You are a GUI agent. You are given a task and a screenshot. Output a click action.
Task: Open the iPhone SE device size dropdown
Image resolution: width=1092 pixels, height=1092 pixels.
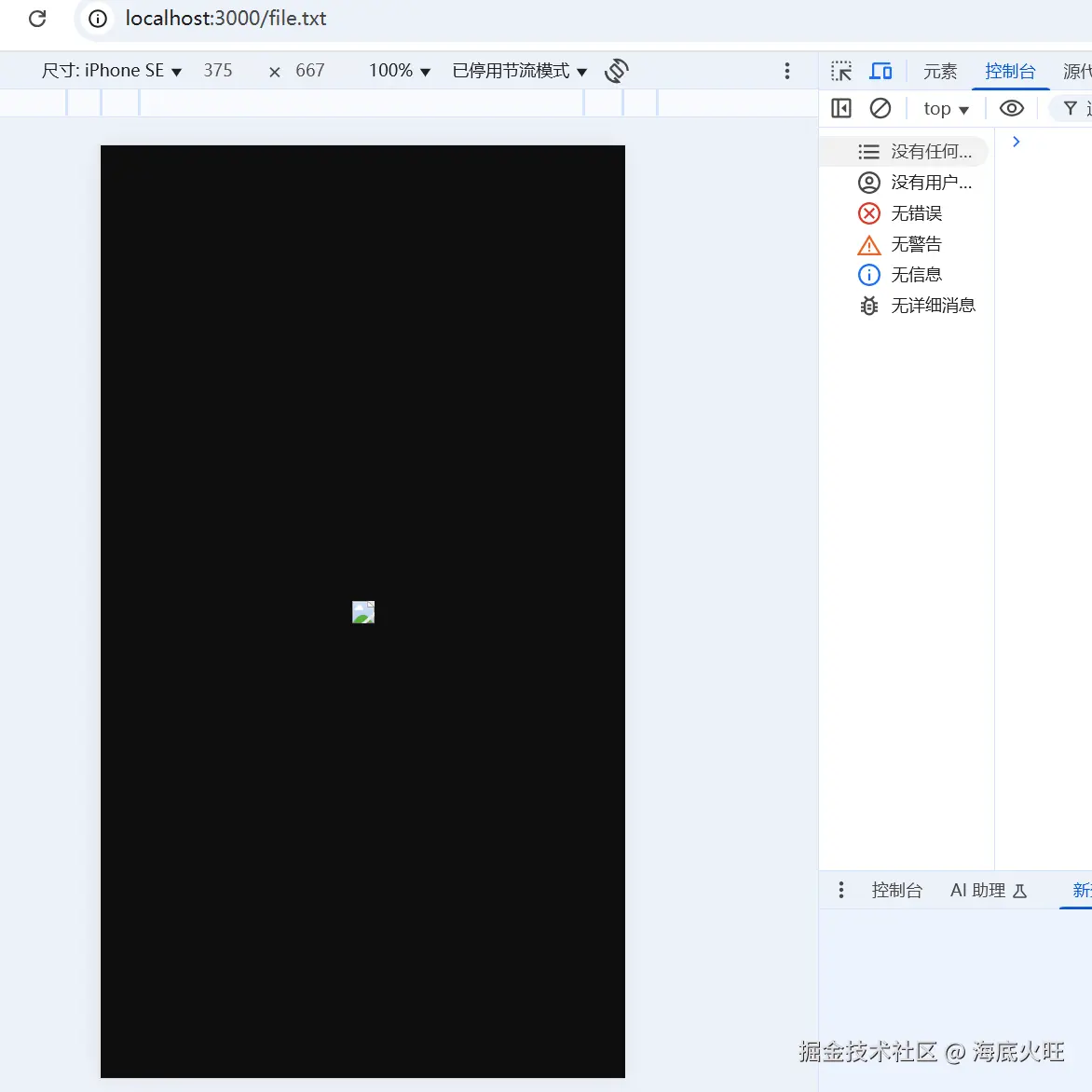(112, 70)
